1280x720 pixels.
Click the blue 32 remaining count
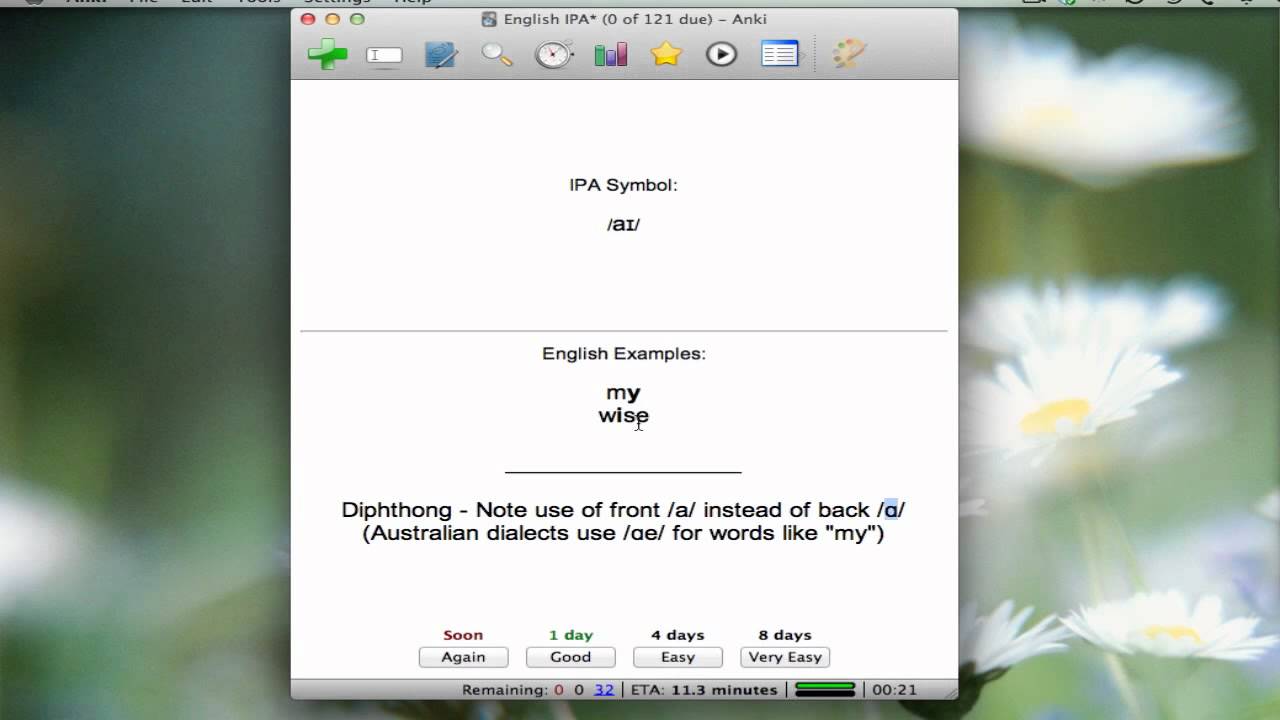pyautogui.click(x=604, y=690)
